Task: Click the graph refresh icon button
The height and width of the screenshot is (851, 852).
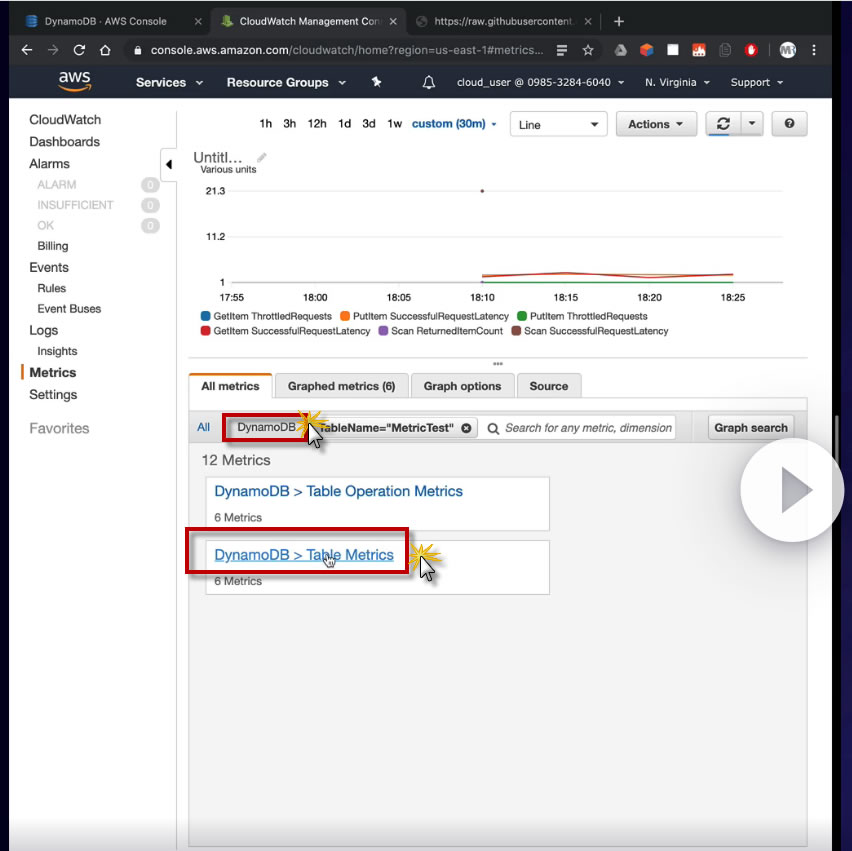Action: 723,124
